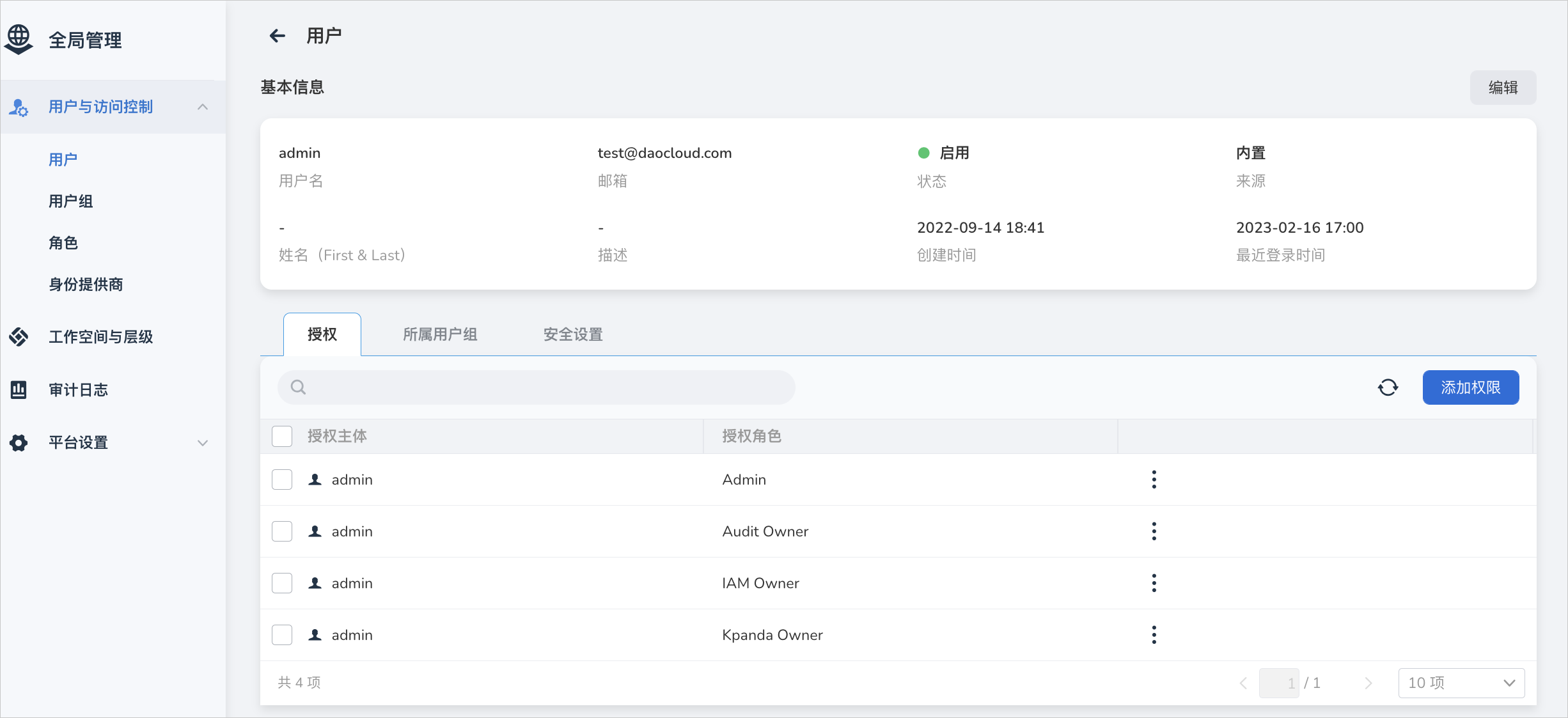This screenshot has width=1568, height=718.
Task: Click the last login time 2023-02-16 17:00
Action: pos(1299,228)
